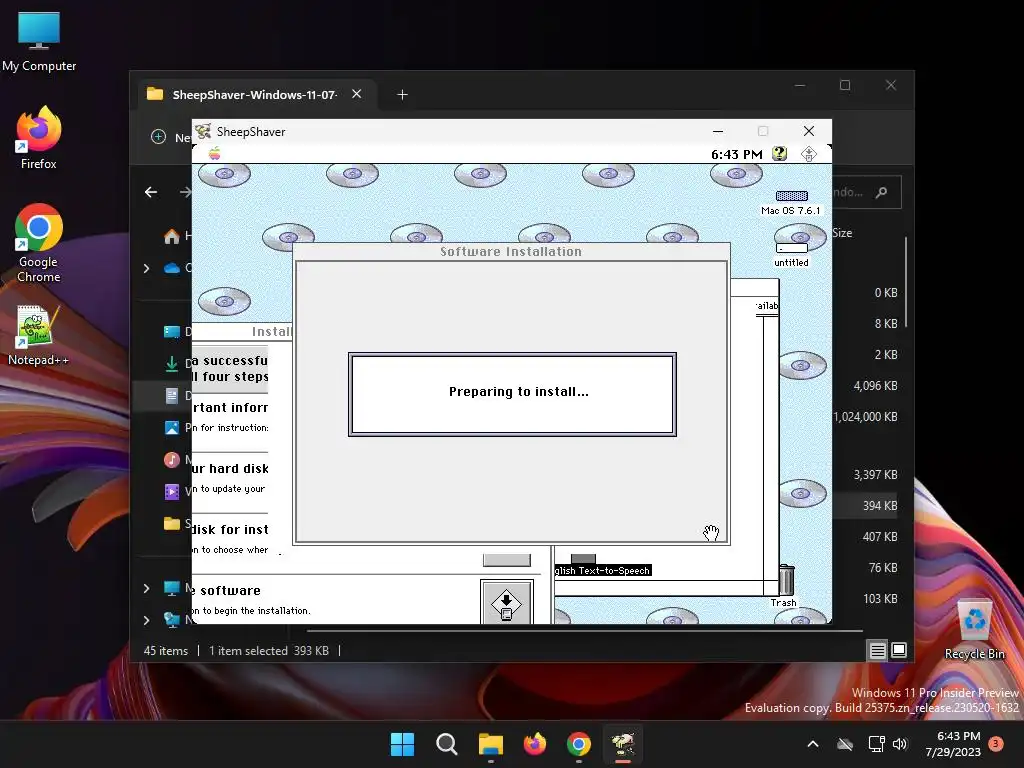Expand the OneDrive cloud tree item
The height and width of the screenshot is (768, 1024).
pyautogui.click(x=146, y=268)
